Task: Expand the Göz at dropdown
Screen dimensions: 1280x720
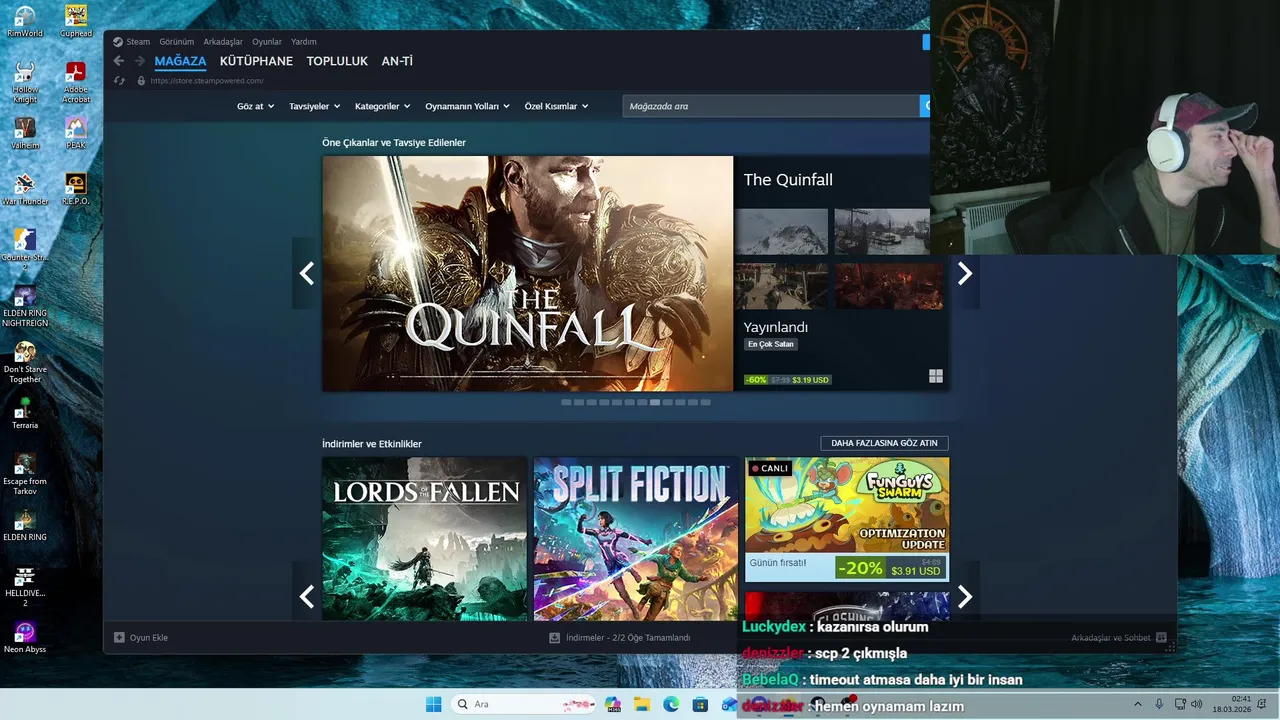Action: pos(255,106)
